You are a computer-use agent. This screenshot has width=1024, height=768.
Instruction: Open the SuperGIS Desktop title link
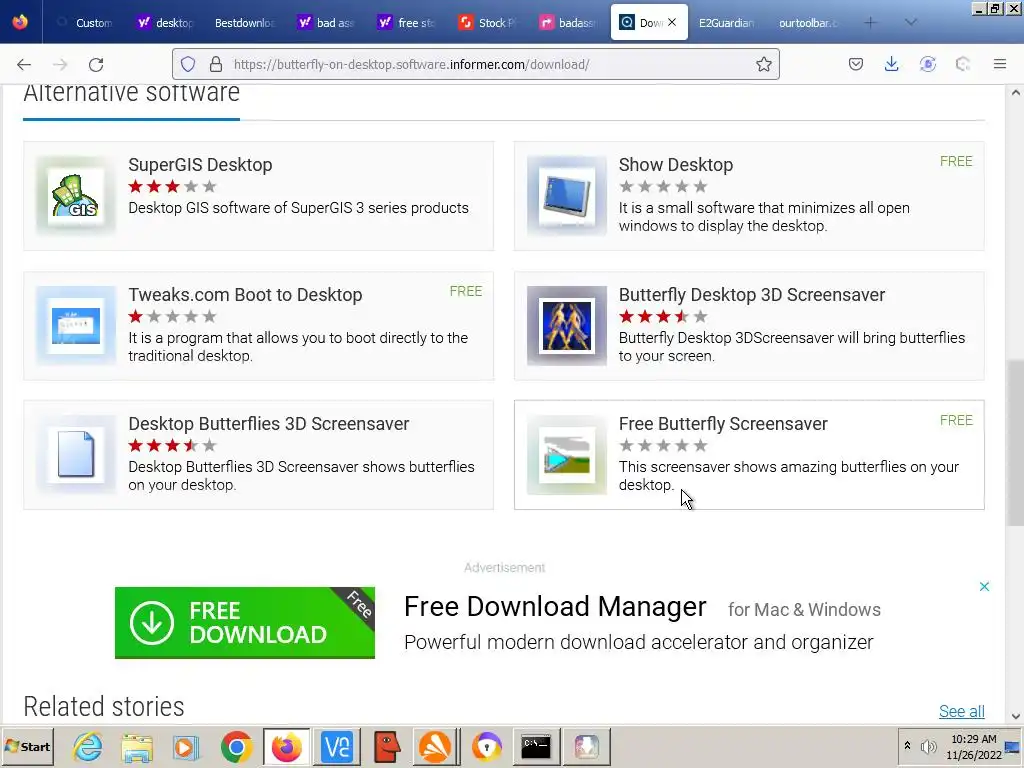(x=200, y=165)
